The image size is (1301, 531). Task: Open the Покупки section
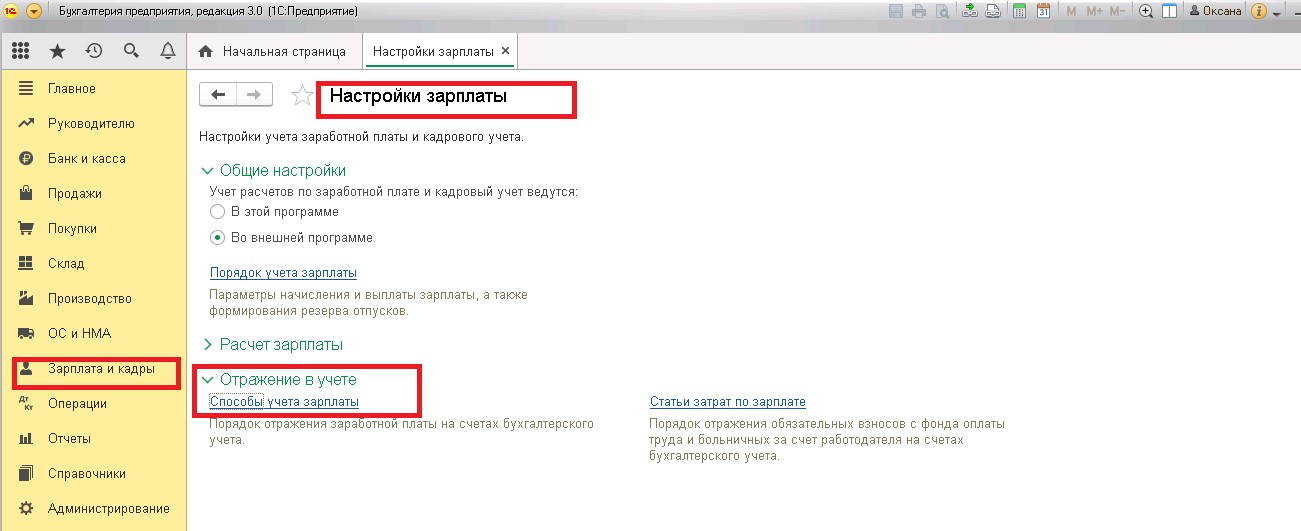coord(93,229)
